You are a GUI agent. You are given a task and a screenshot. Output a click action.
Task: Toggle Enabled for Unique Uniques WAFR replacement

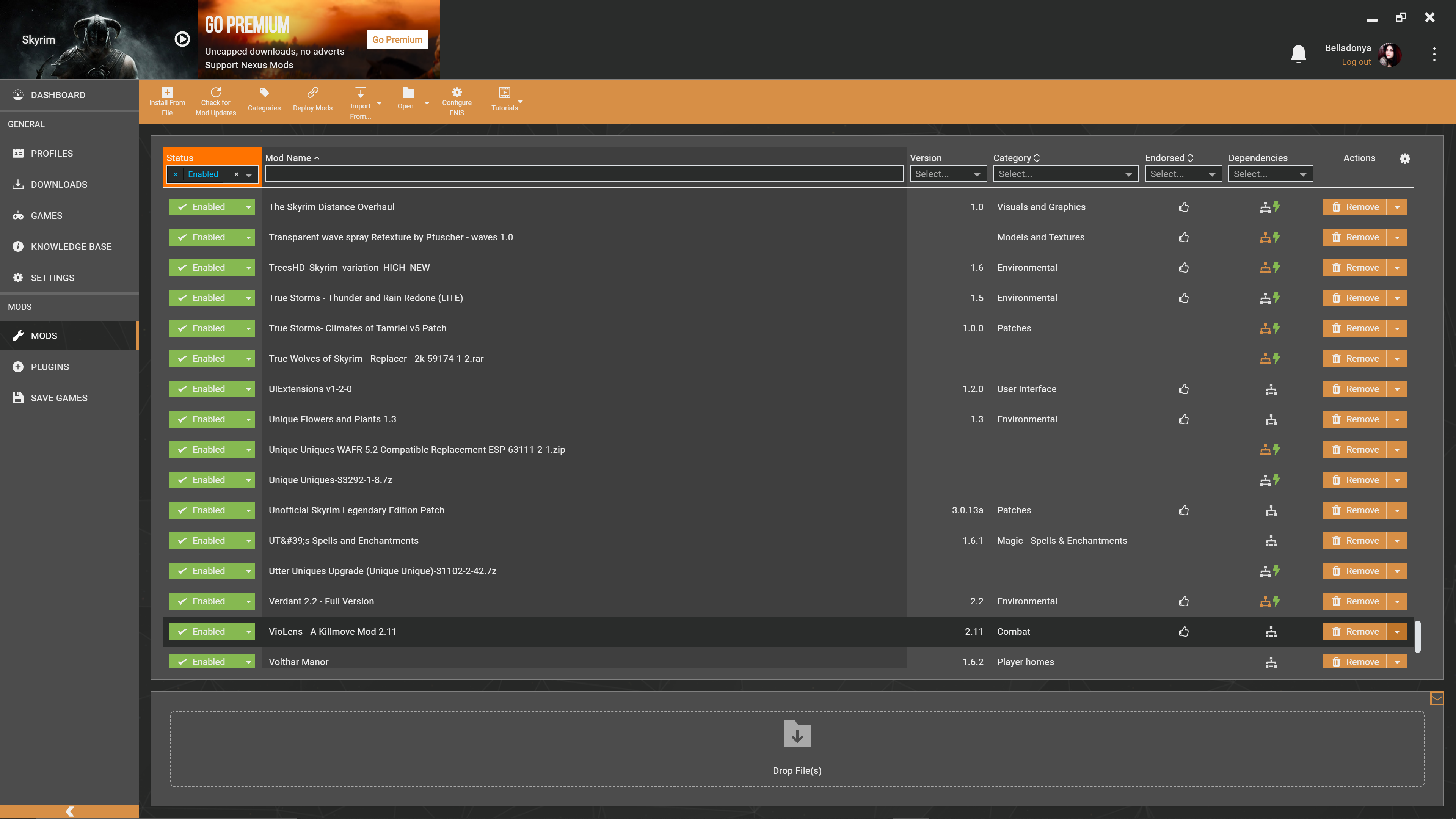pyautogui.click(x=205, y=450)
